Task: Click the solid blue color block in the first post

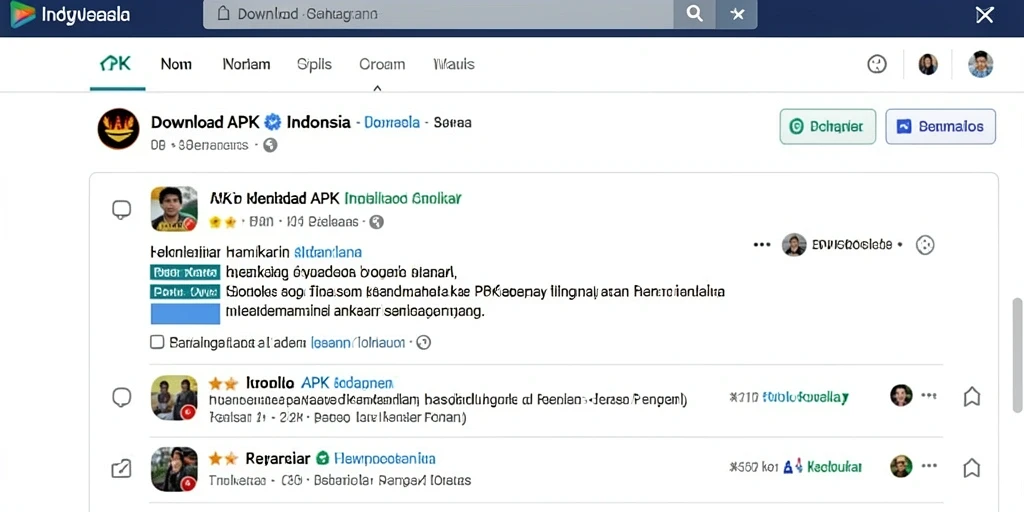Action: [185, 313]
